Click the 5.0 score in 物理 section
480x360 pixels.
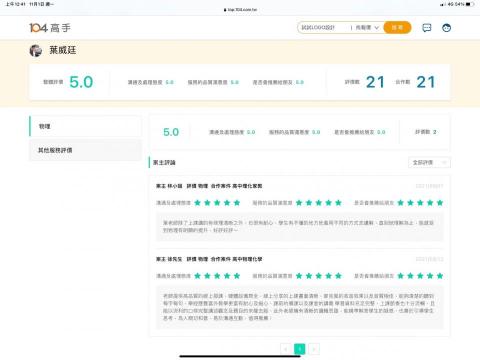point(171,132)
